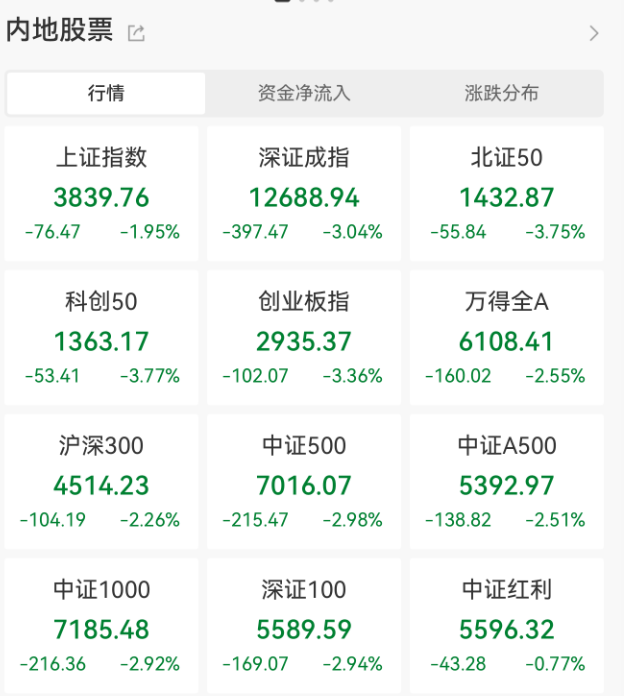
Task: Switch to the 行情 tab
Action: pyautogui.click(x=106, y=93)
